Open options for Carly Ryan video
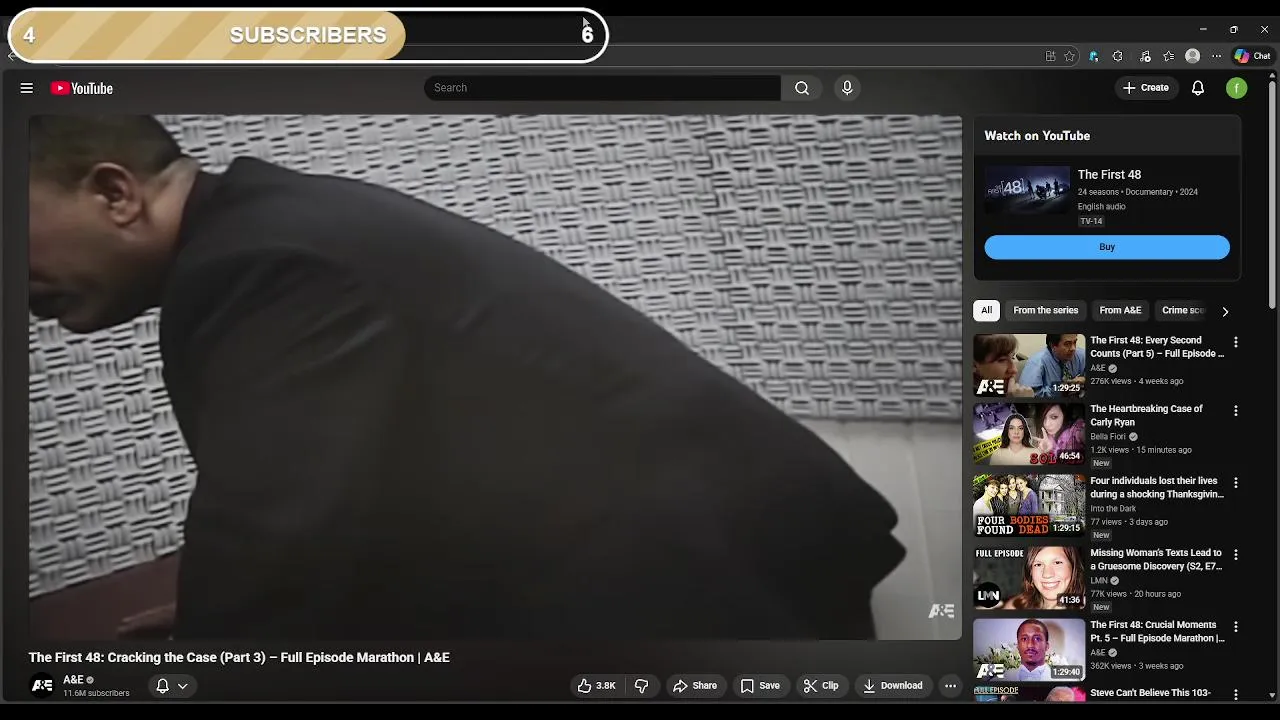 (x=1235, y=411)
